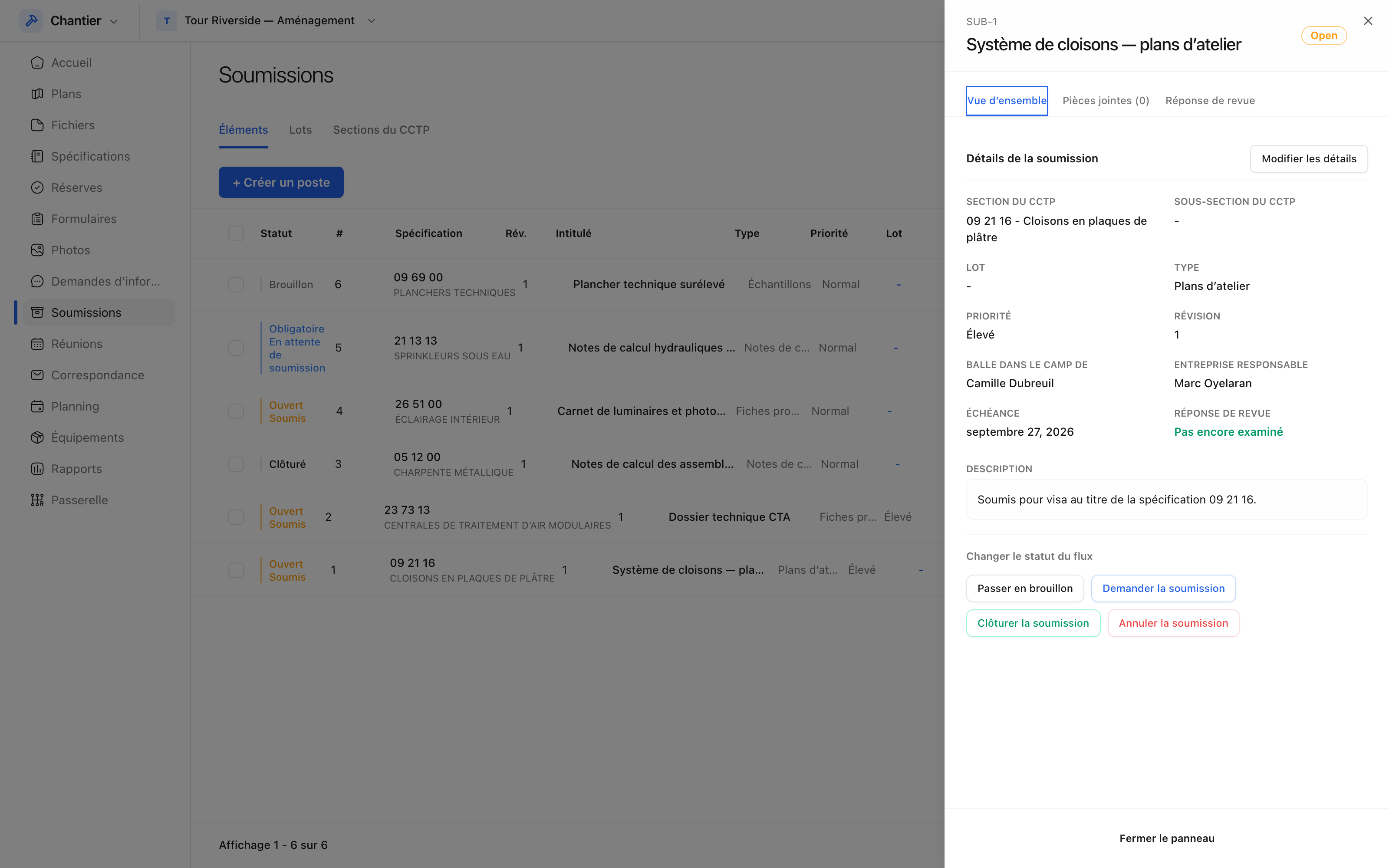Viewport: 1389px width, 868px height.
Task: Click the Spécifications book icon
Action: coord(37,156)
